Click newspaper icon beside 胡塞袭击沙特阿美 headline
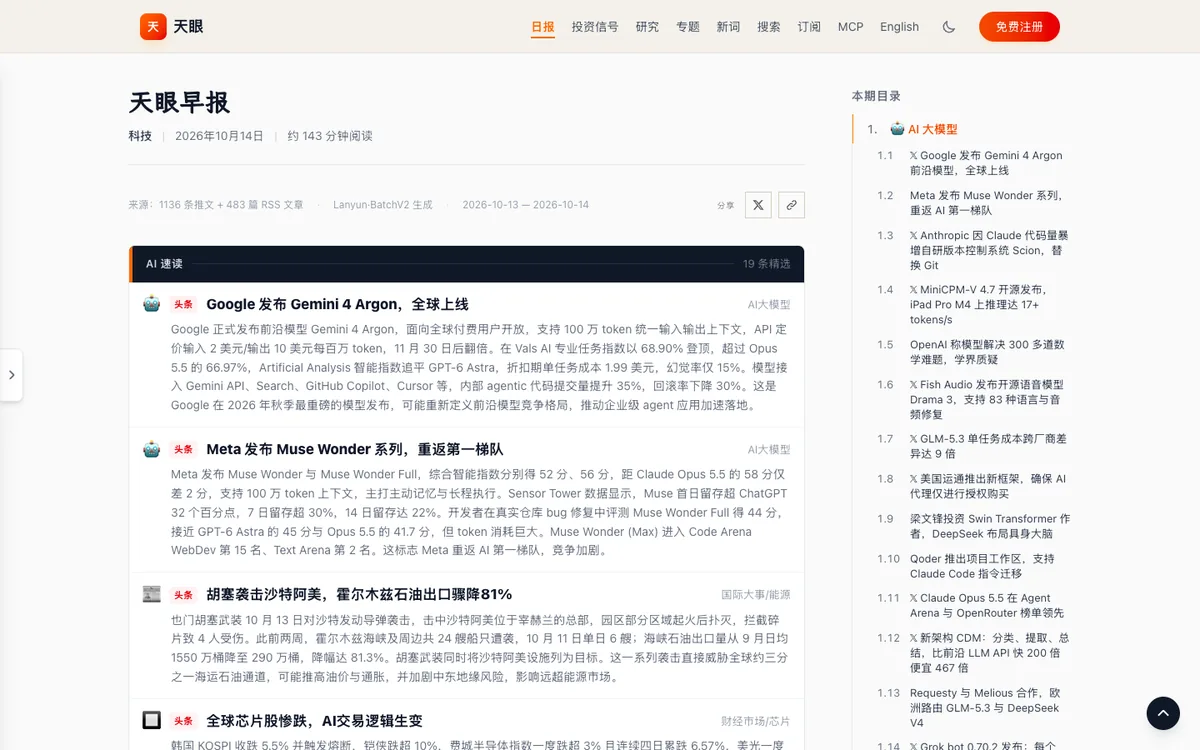Viewport: 1200px width, 750px height. tap(152, 594)
